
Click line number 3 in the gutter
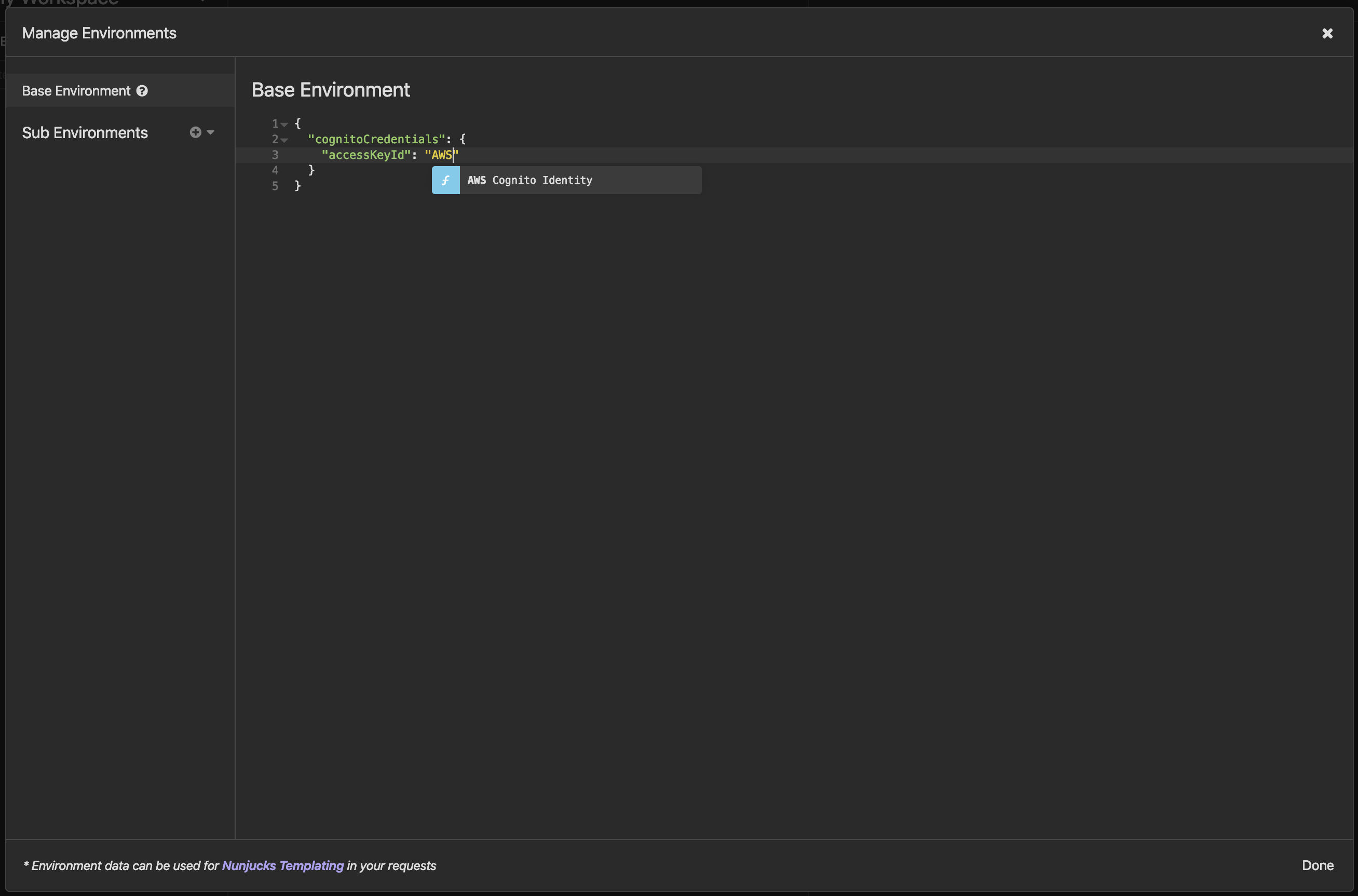coord(275,155)
